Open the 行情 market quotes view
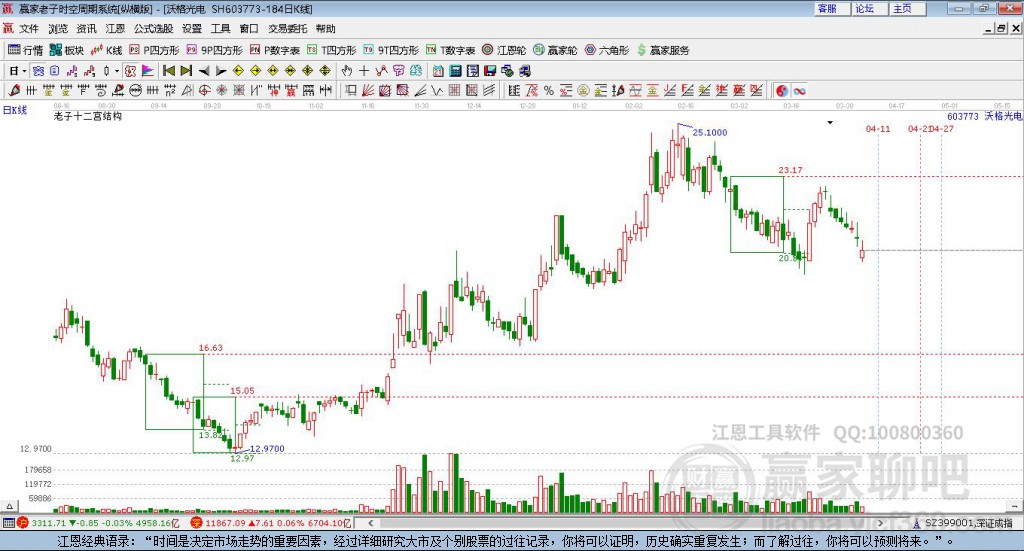The image size is (1024, 551). click(25, 50)
